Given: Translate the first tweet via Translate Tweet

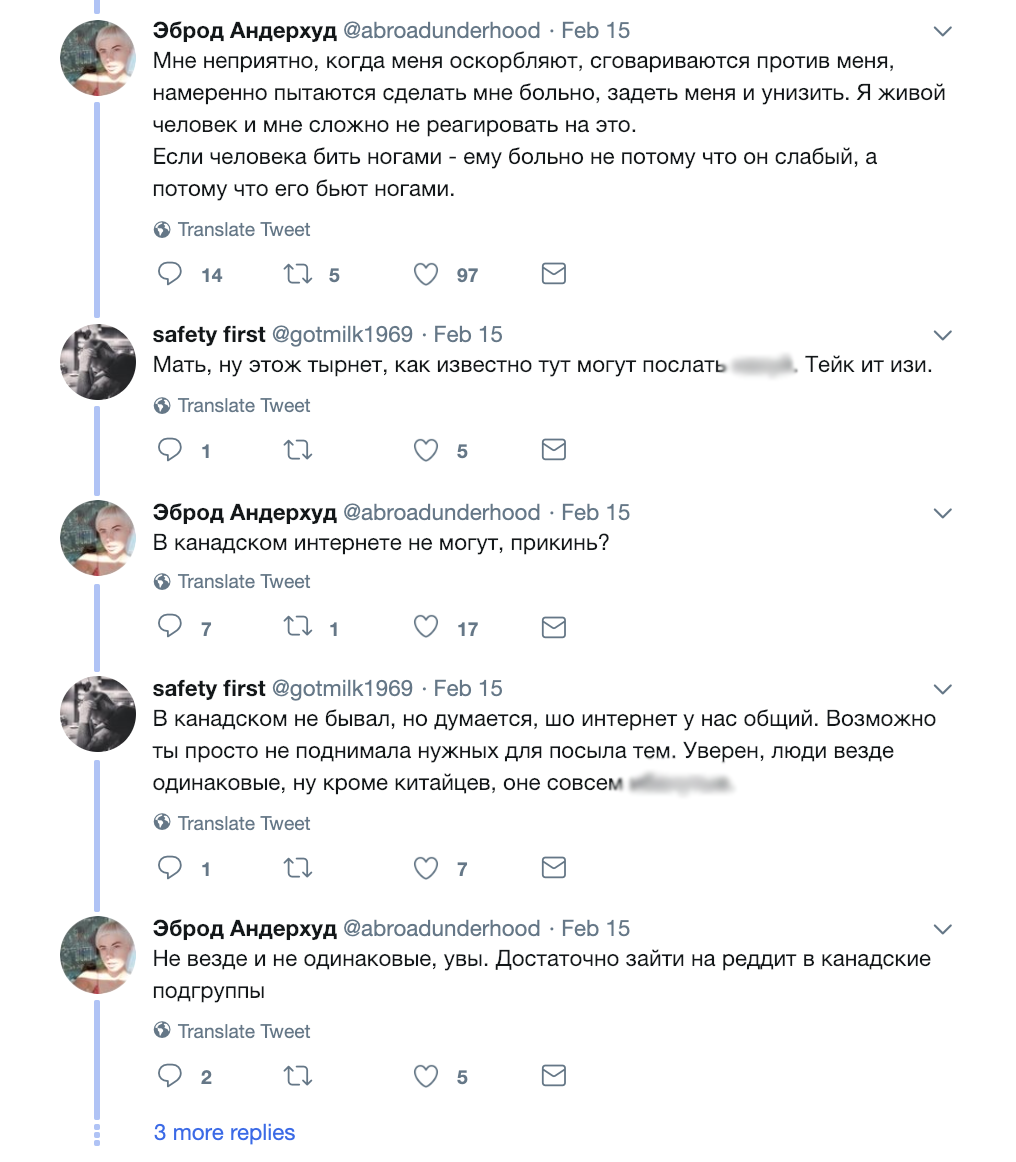Looking at the screenshot, I should pyautogui.click(x=232, y=230).
